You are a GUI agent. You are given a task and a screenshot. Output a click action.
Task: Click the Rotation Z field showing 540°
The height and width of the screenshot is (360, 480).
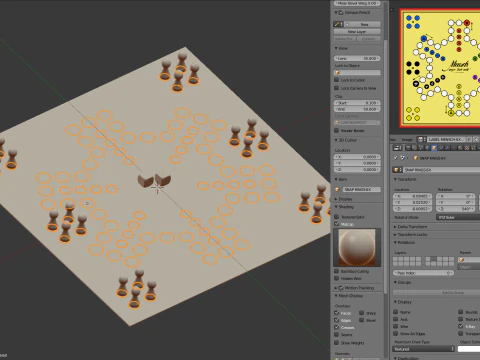pyautogui.click(x=456, y=209)
